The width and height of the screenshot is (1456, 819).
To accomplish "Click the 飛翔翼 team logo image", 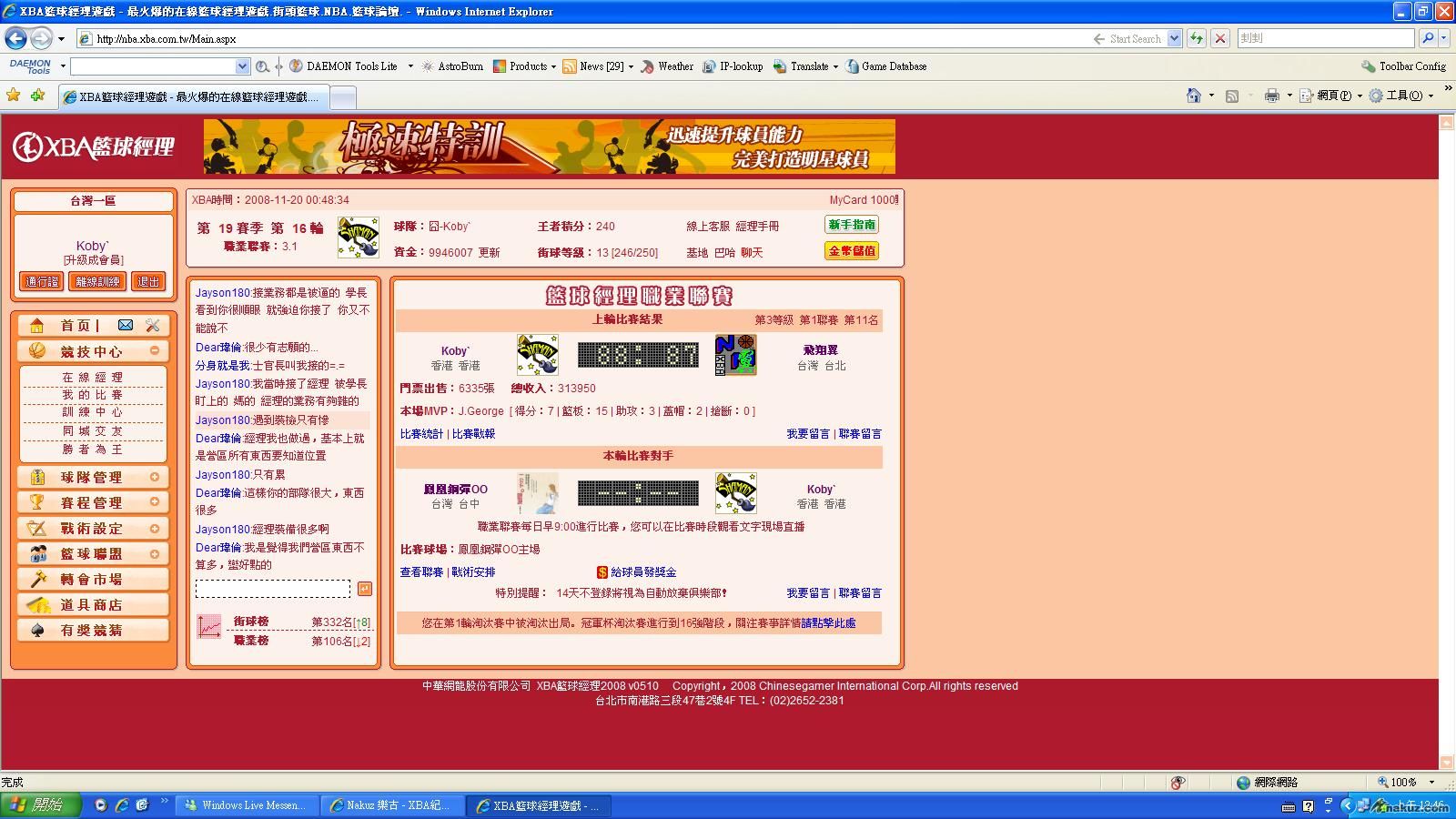I will point(735,355).
